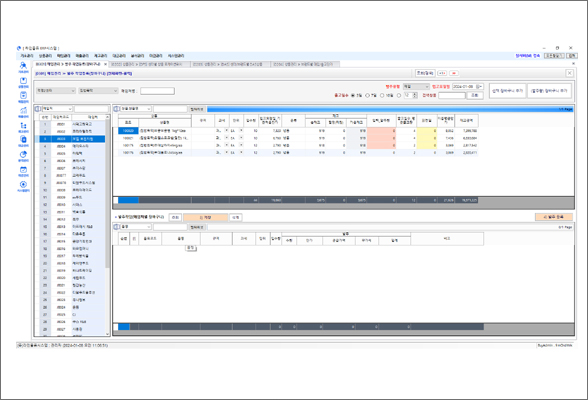The height and width of the screenshot is (400, 588).
Task: Click the small query button left of orange save
Action: [x=175, y=217]
